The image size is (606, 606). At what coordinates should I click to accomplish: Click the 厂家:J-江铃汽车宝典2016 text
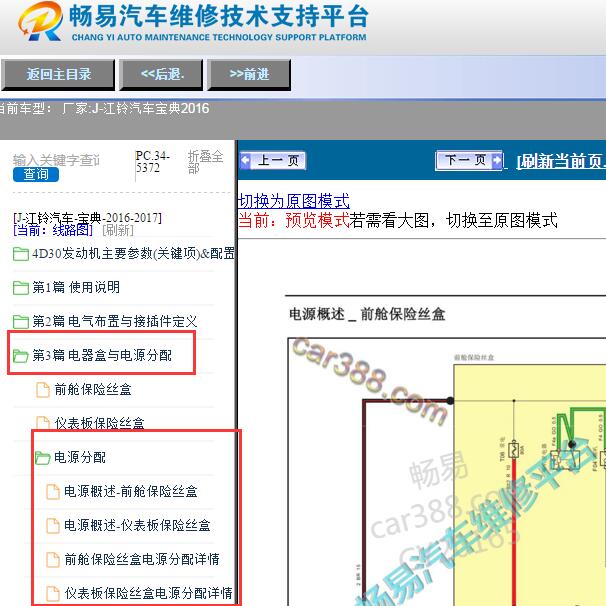tap(136, 109)
